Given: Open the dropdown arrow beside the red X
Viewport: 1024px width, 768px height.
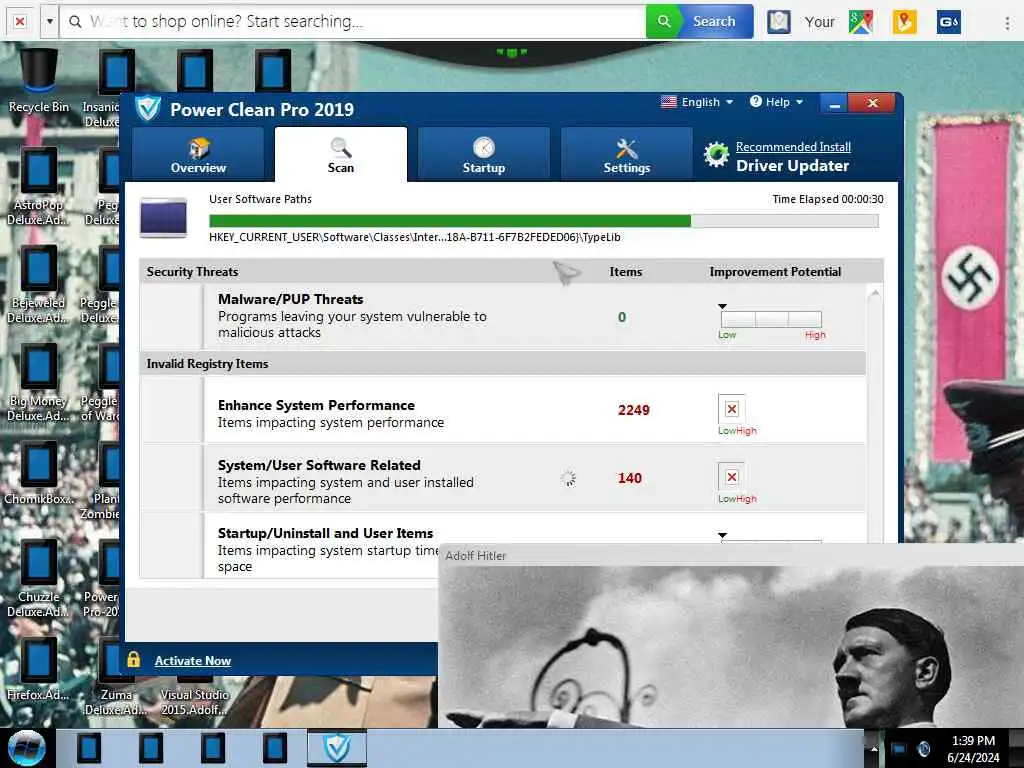Looking at the screenshot, I should tap(50, 22).
